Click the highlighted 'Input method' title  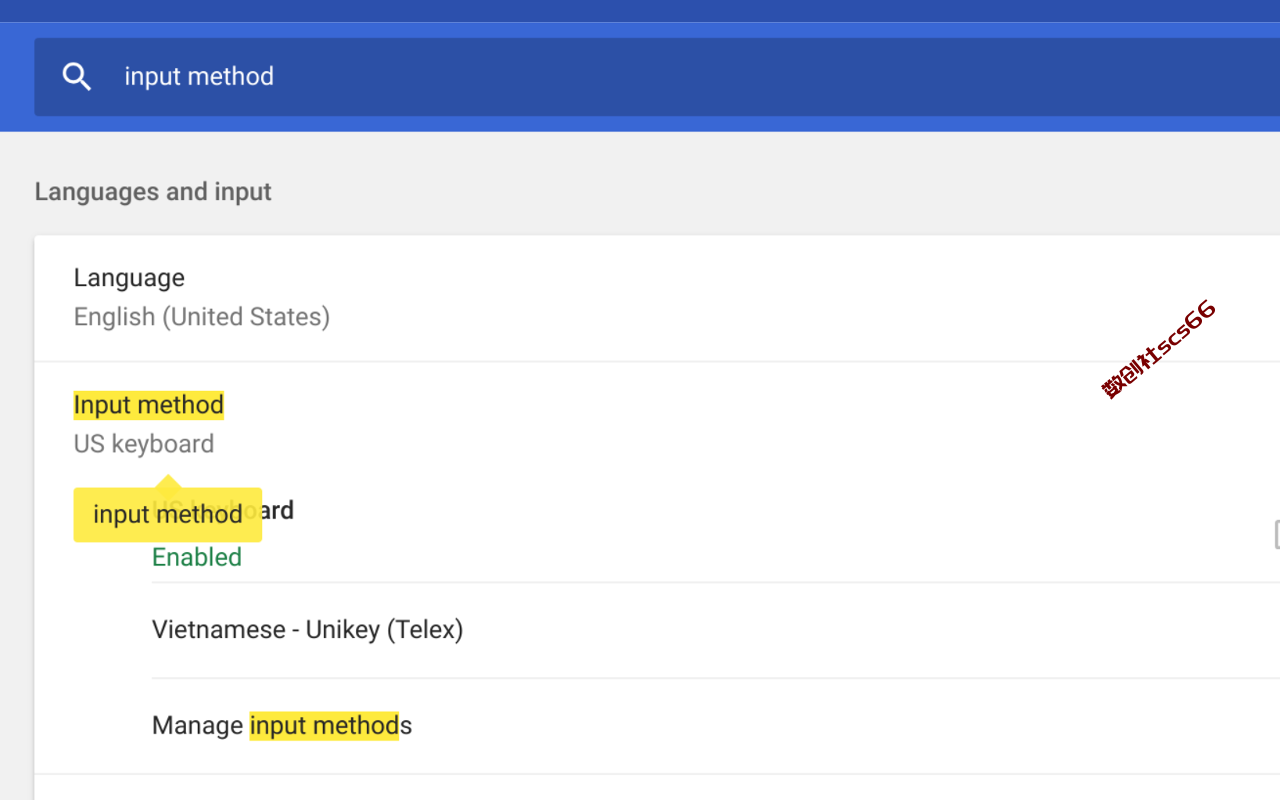pyautogui.click(x=149, y=405)
